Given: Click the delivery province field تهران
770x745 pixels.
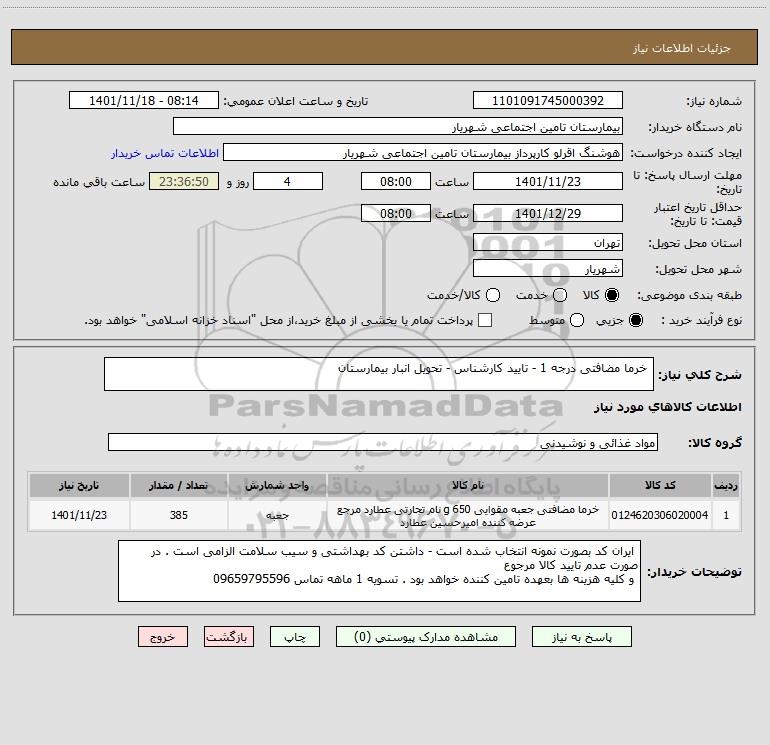Looking at the screenshot, I should [548, 243].
